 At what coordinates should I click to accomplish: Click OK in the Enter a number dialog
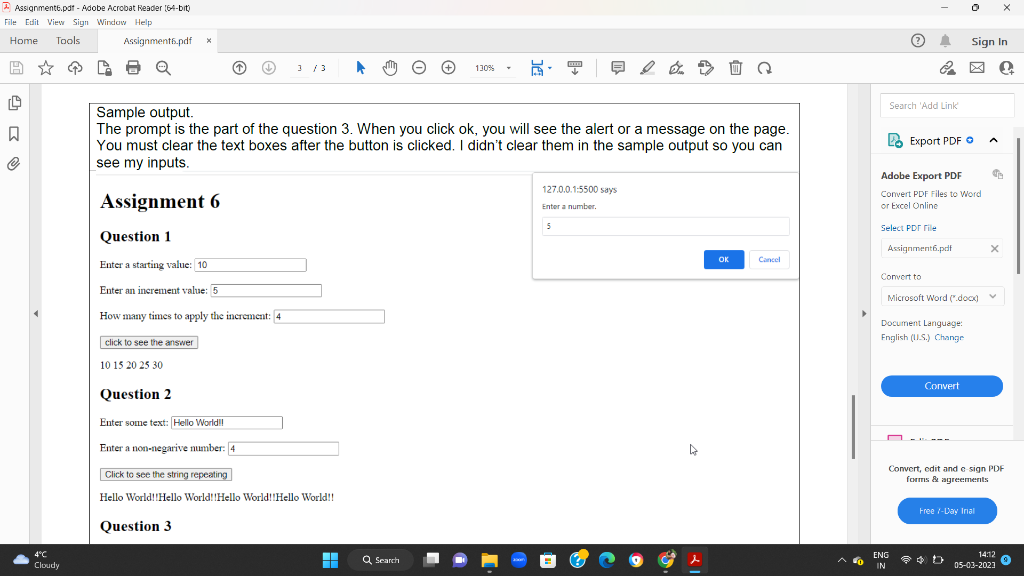[723, 259]
